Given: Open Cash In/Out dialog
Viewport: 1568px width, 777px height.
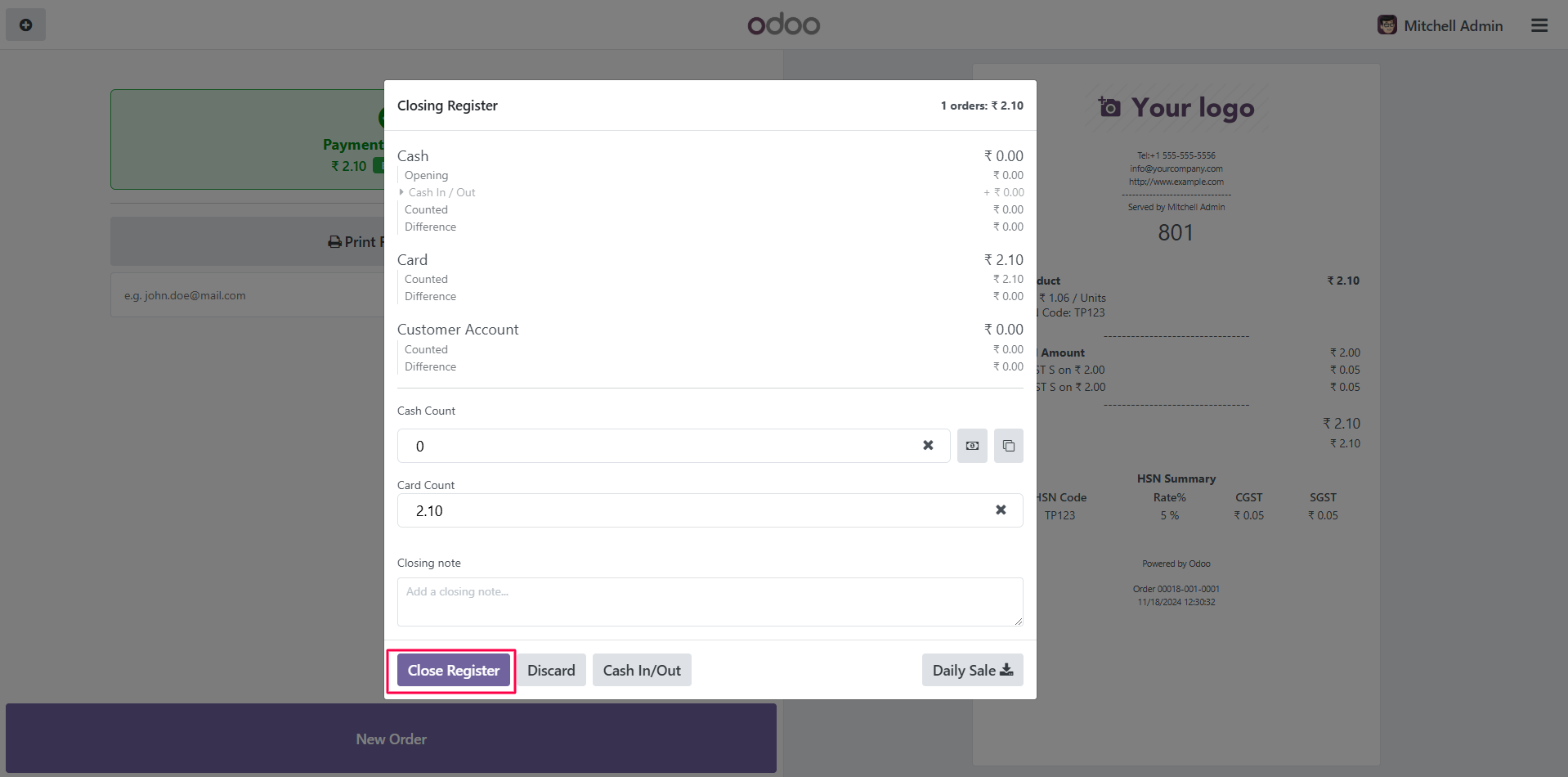Looking at the screenshot, I should (x=642, y=671).
